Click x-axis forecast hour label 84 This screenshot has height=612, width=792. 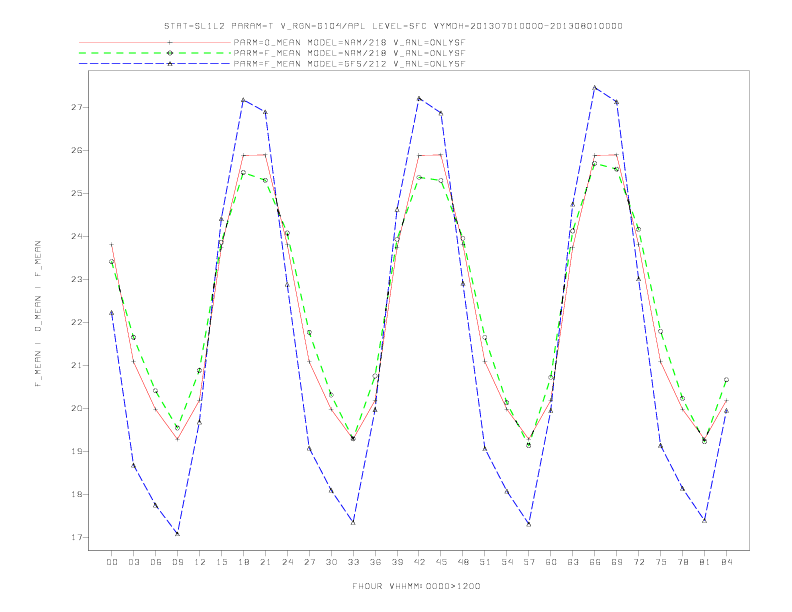coord(726,562)
